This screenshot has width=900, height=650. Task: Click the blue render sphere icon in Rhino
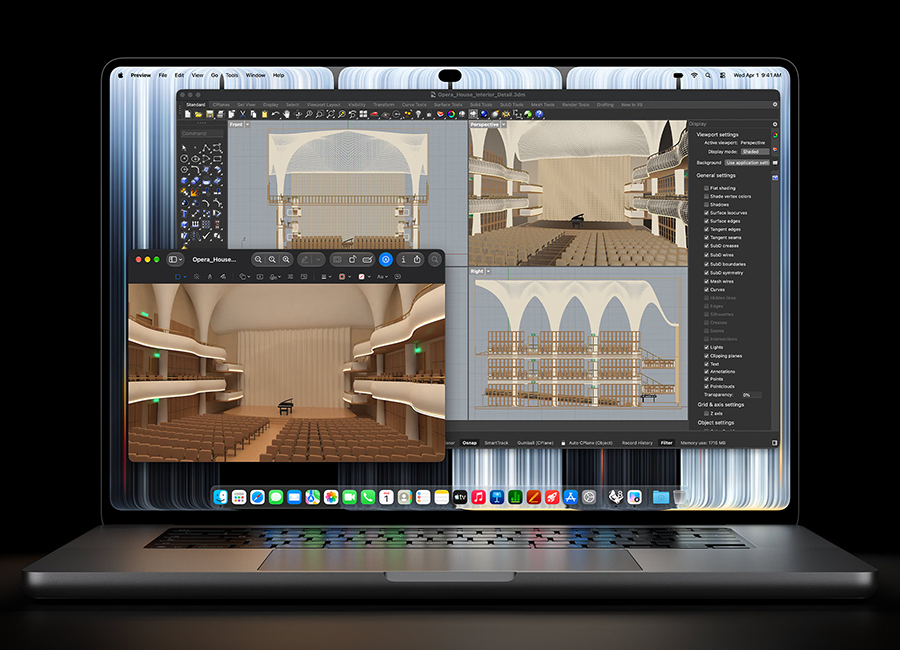click(484, 114)
